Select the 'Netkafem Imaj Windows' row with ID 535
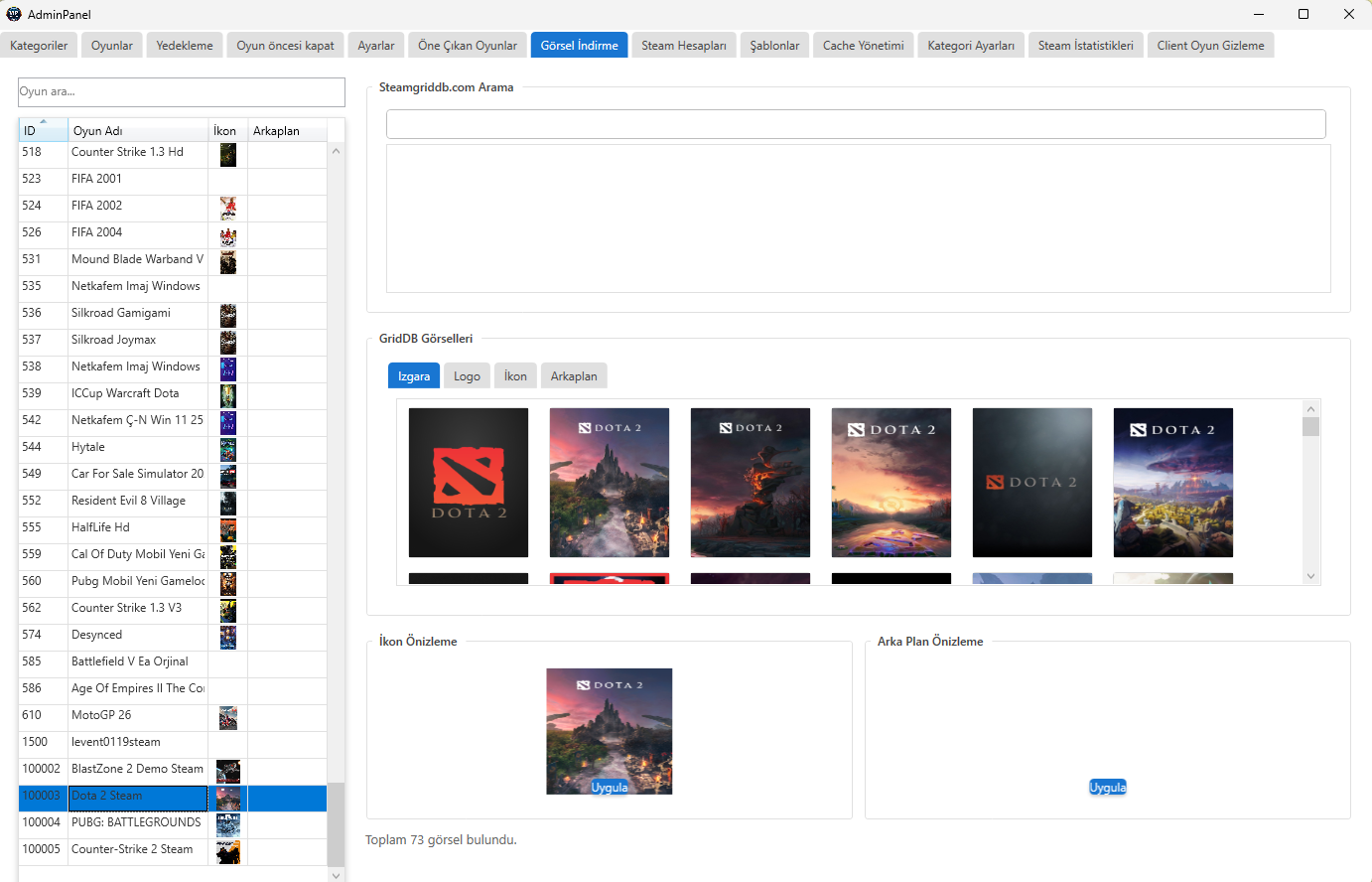Image resolution: width=1372 pixels, height=882 pixels. coord(173,288)
